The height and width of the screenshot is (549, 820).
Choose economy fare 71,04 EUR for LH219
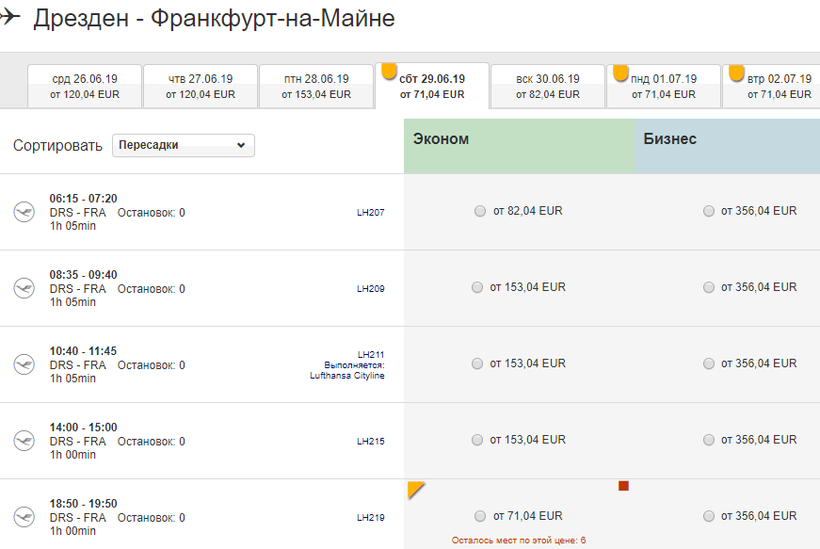coord(480,516)
